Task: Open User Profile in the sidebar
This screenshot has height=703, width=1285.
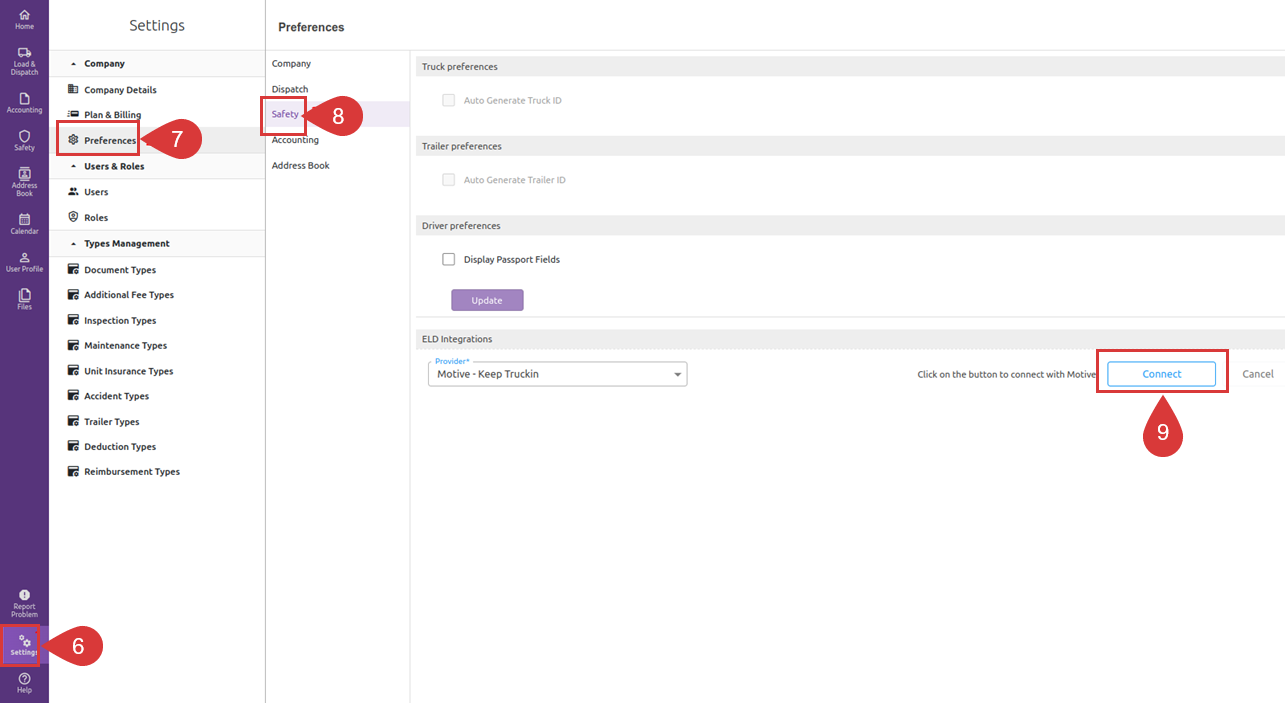Action: point(24,262)
